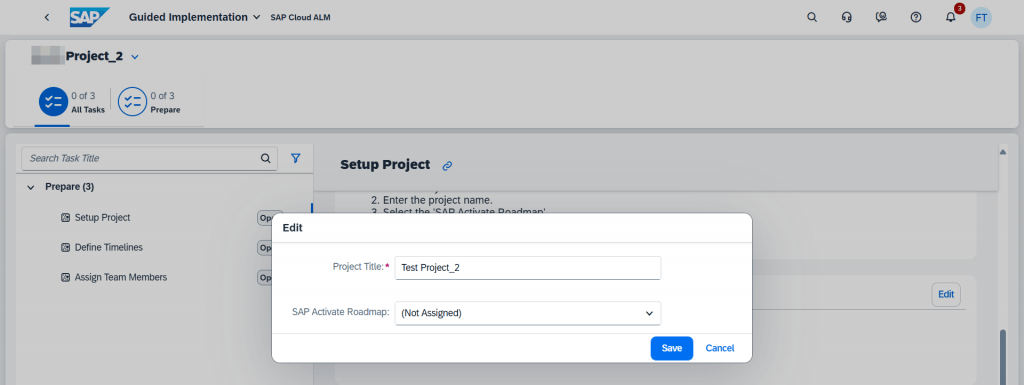The width and height of the screenshot is (1024, 385).
Task: Open the help question mark icon
Action: click(916, 18)
